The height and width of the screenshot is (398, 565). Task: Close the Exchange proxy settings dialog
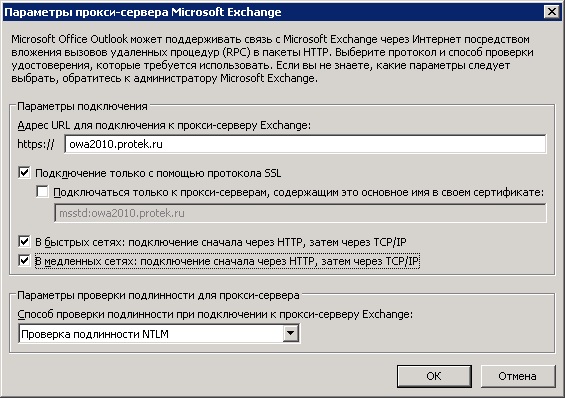pos(552,12)
